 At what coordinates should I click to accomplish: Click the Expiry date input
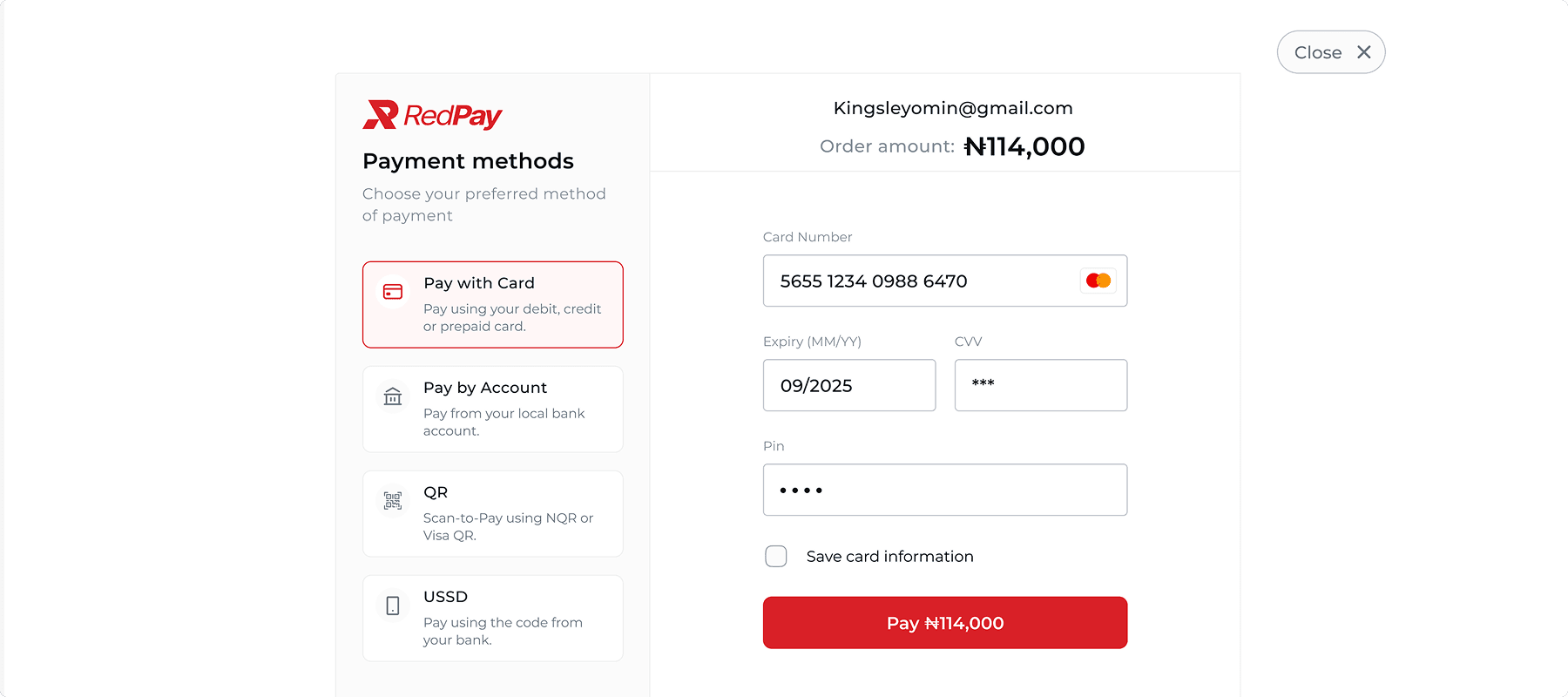(848, 385)
